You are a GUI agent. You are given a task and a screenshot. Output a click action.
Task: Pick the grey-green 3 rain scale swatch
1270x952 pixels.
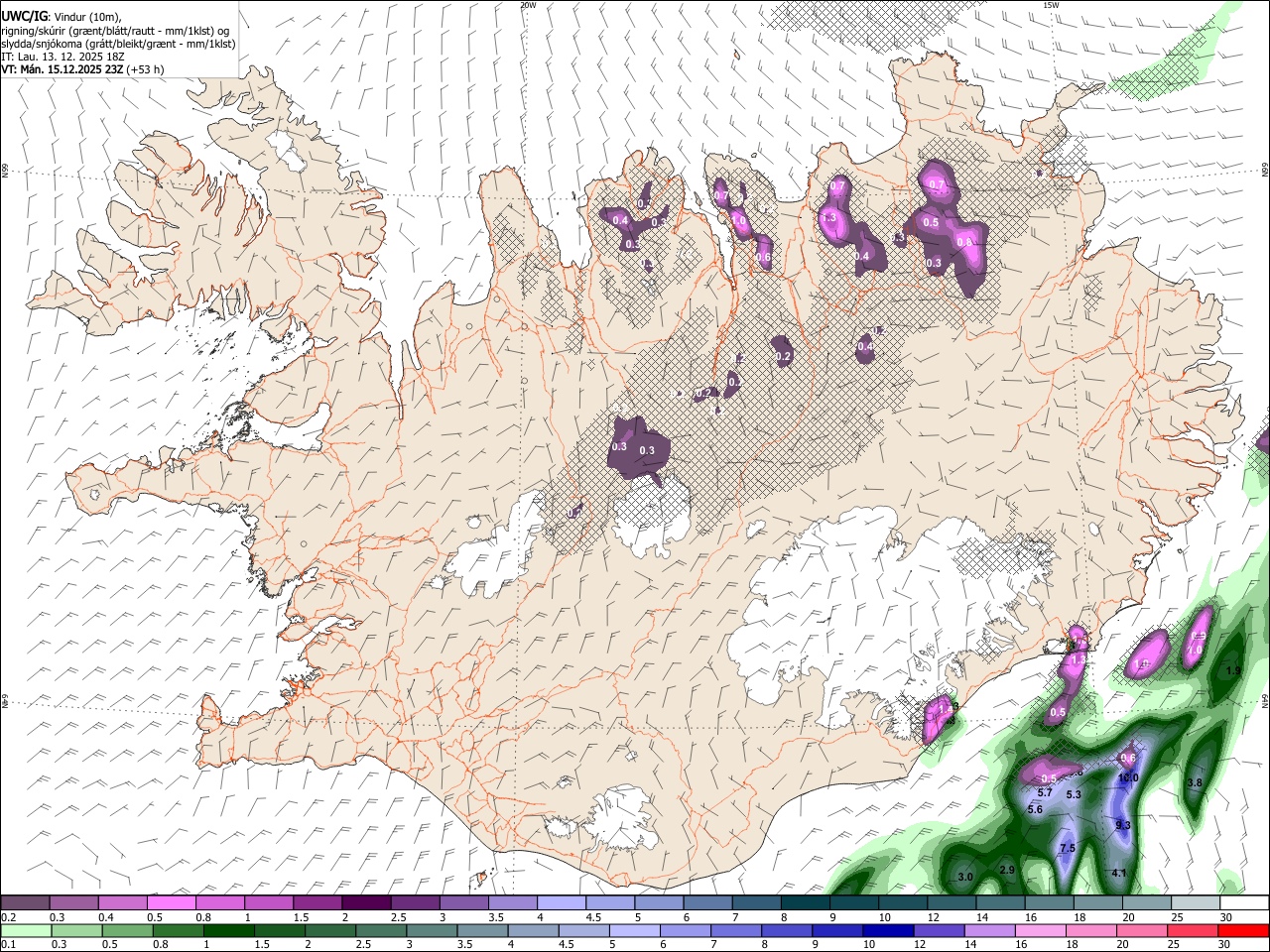click(432, 930)
